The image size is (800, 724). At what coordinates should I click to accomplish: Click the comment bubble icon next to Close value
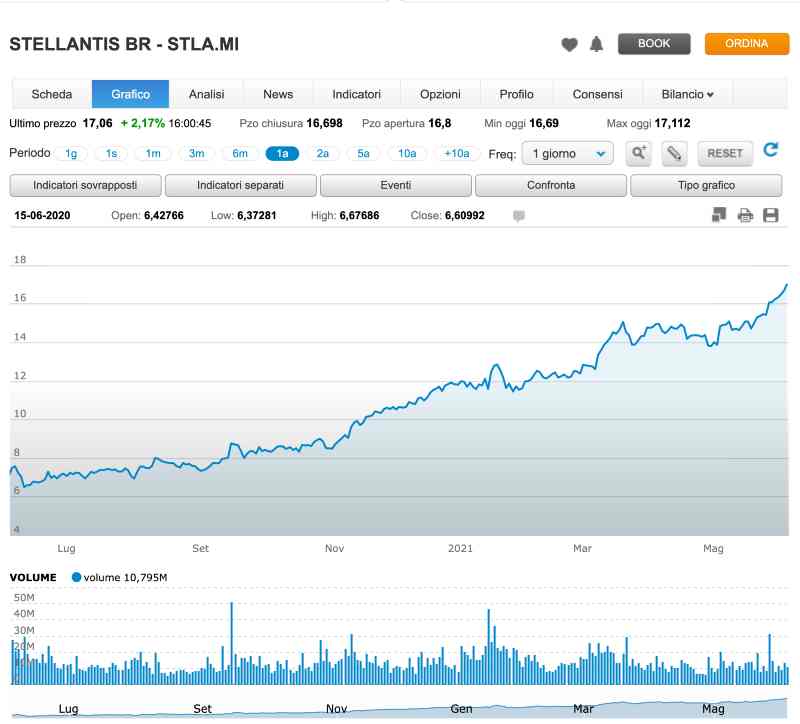pos(519,216)
